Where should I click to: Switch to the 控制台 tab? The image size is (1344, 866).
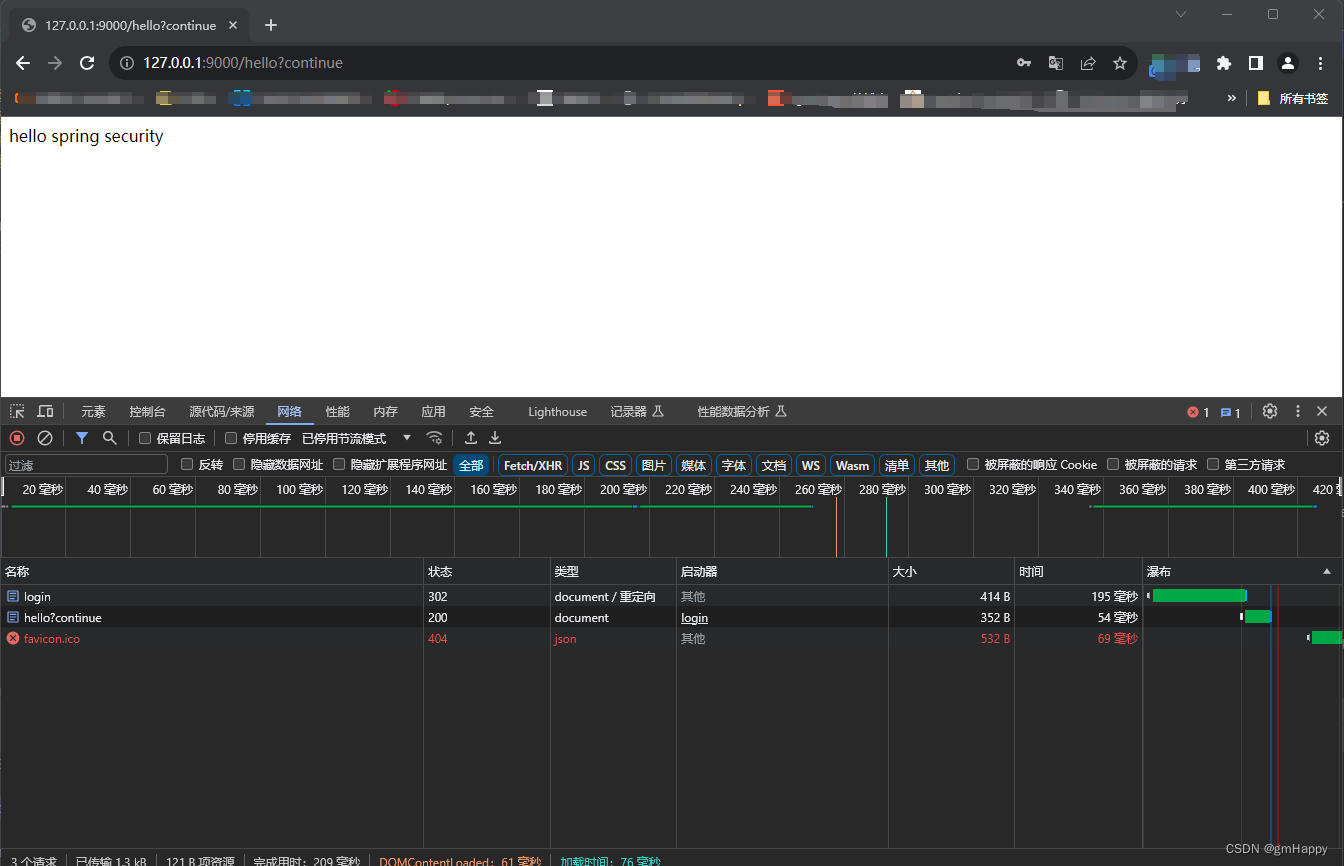pos(148,412)
